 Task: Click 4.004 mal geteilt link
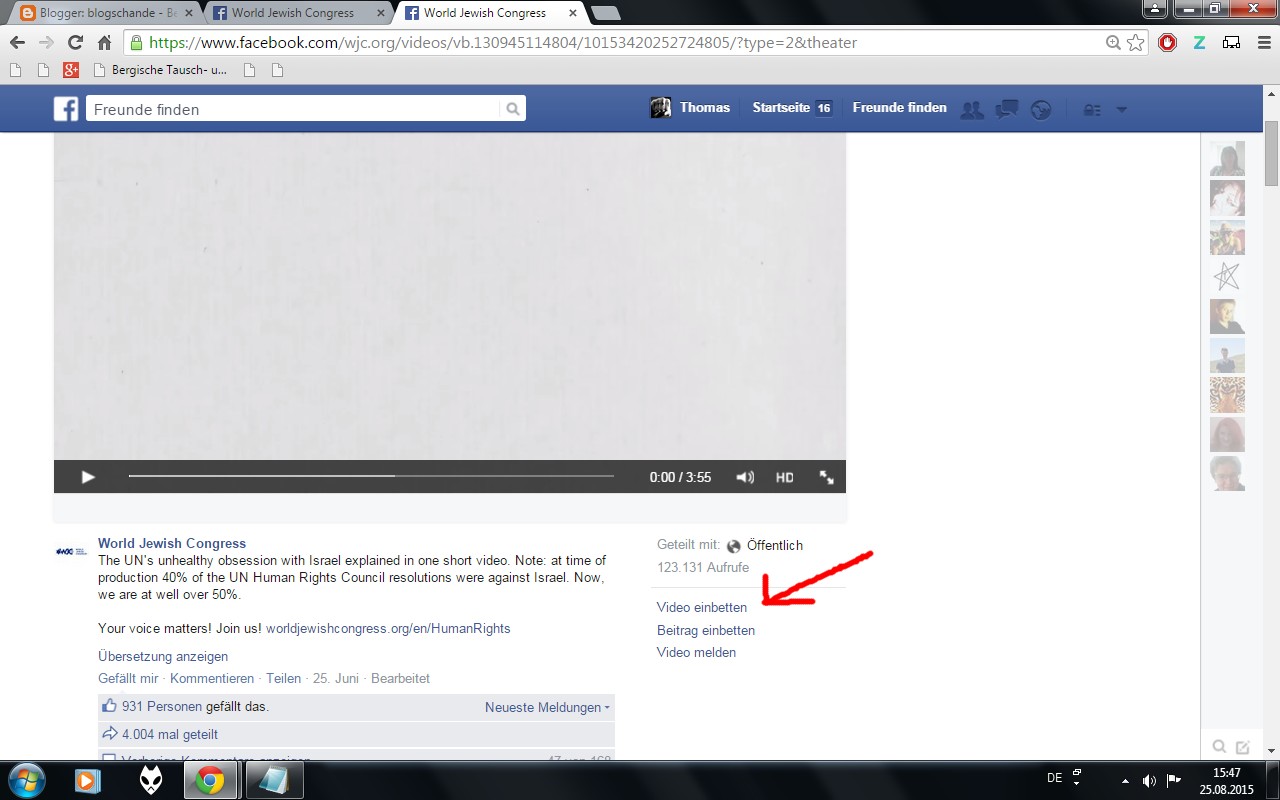pos(170,734)
